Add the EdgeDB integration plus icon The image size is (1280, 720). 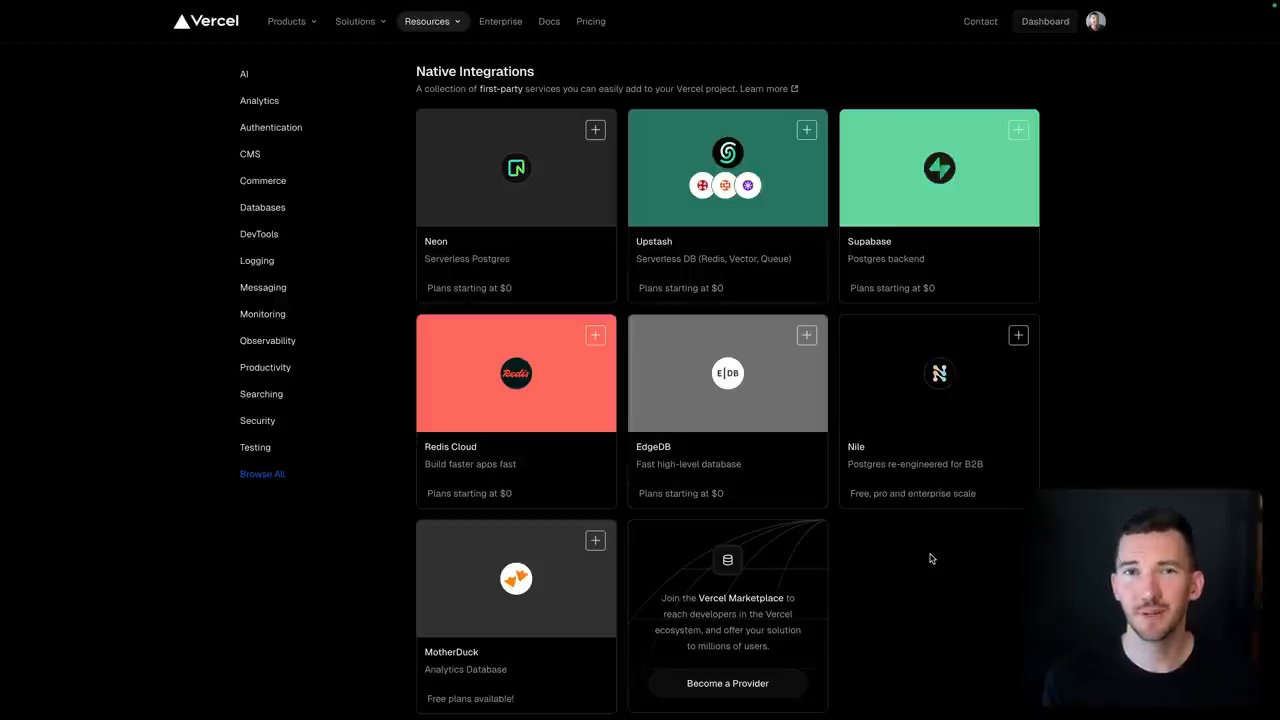click(807, 335)
